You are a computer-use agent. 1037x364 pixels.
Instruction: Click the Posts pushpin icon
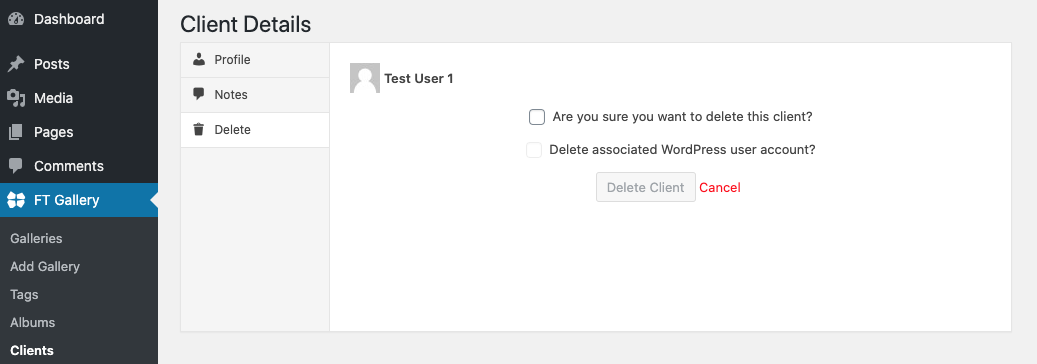(16, 64)
